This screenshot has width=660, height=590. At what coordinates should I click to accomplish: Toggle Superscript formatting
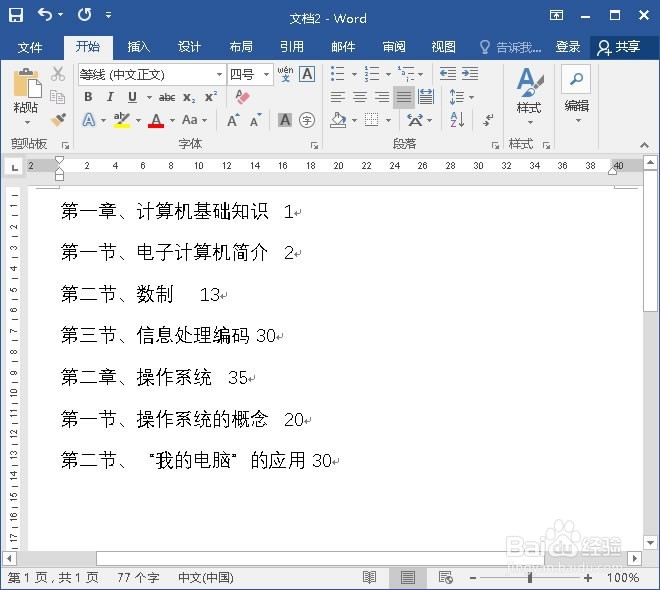(x=211, y=97)
